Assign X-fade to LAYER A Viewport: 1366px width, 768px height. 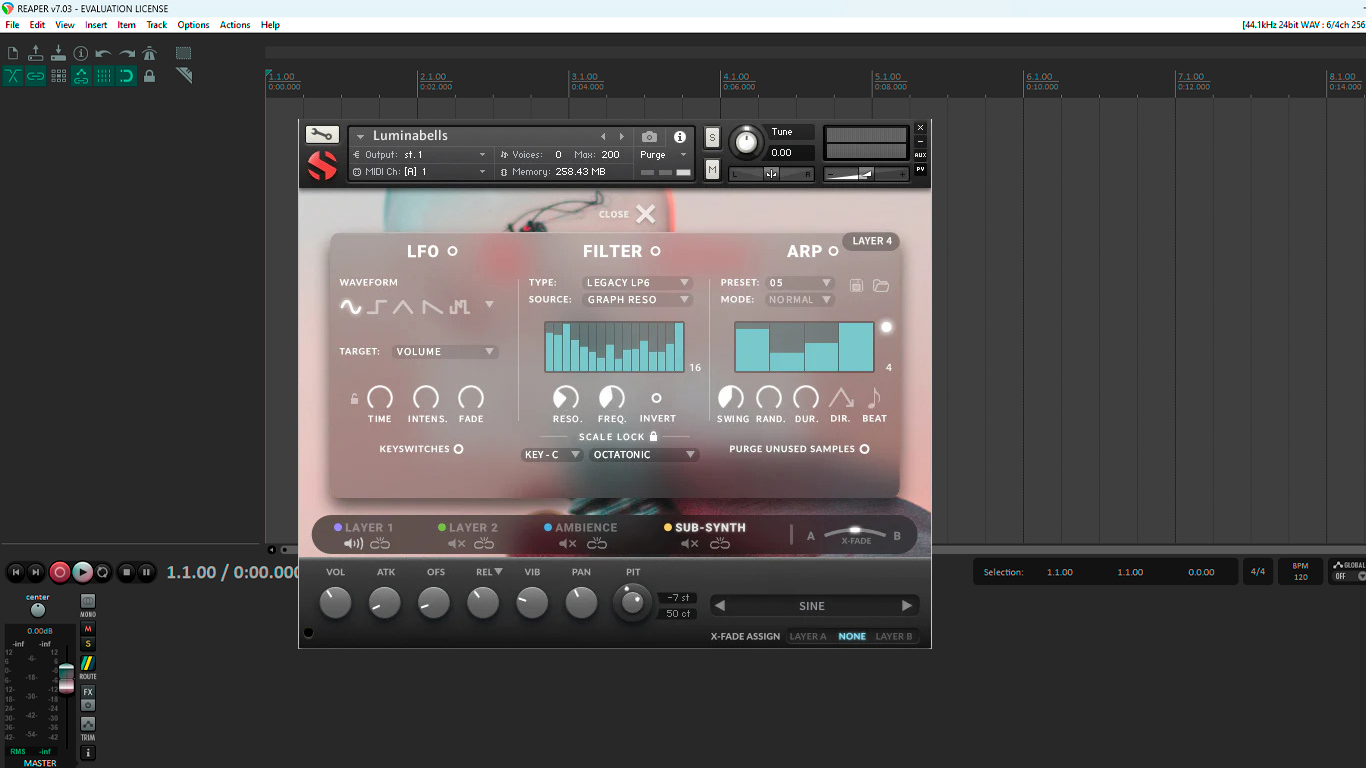808,637
